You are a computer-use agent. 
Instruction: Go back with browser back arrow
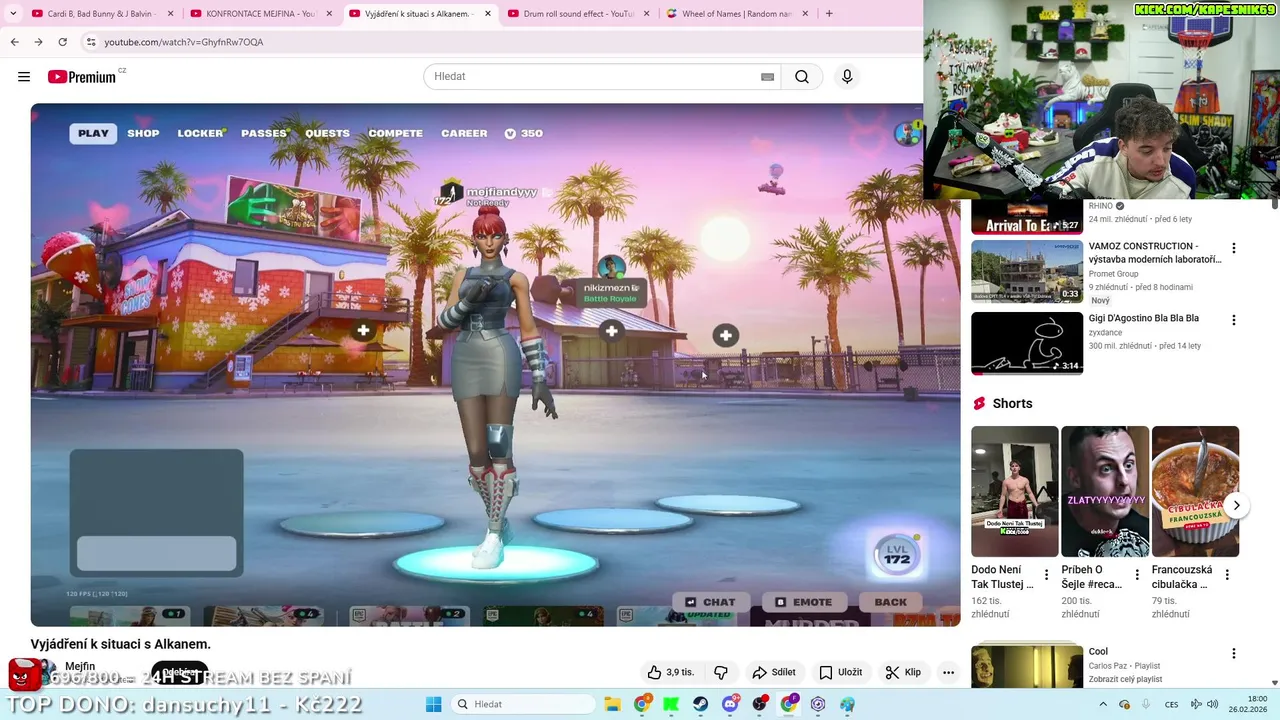click(x=14, y=42)
